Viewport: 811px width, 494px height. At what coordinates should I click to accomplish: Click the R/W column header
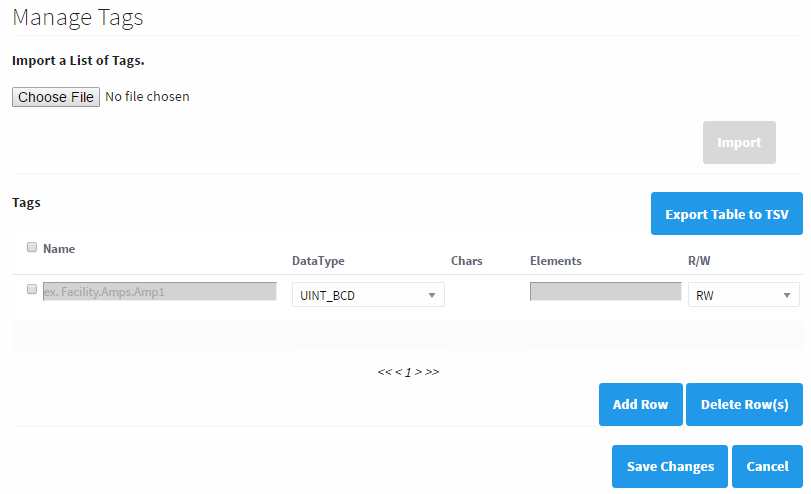coord(698,261)
